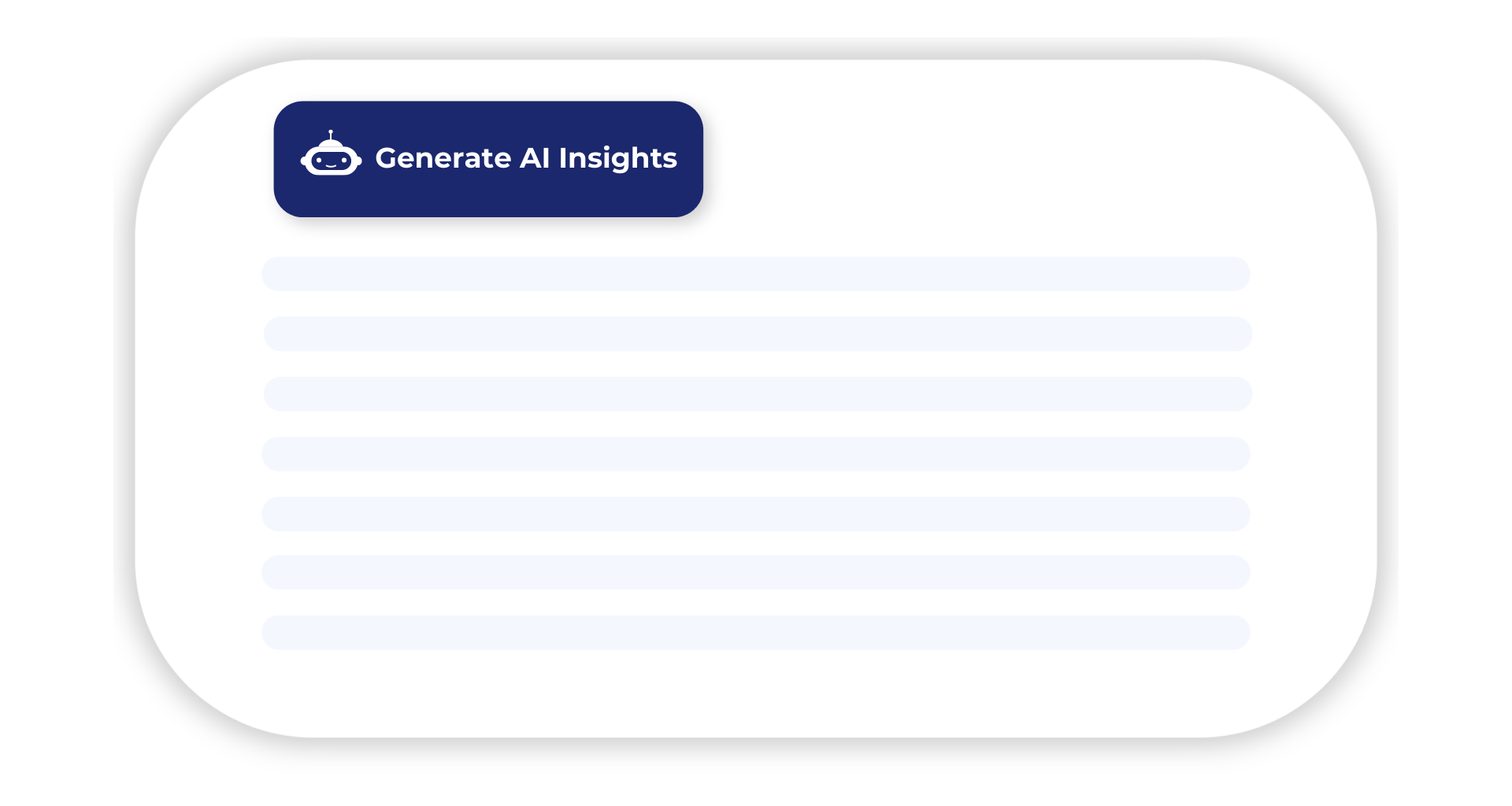Image resolution: width=1512 pixels, height=806 pixels.
Task: Select the second placeholder text line
Action: point(758,334)
